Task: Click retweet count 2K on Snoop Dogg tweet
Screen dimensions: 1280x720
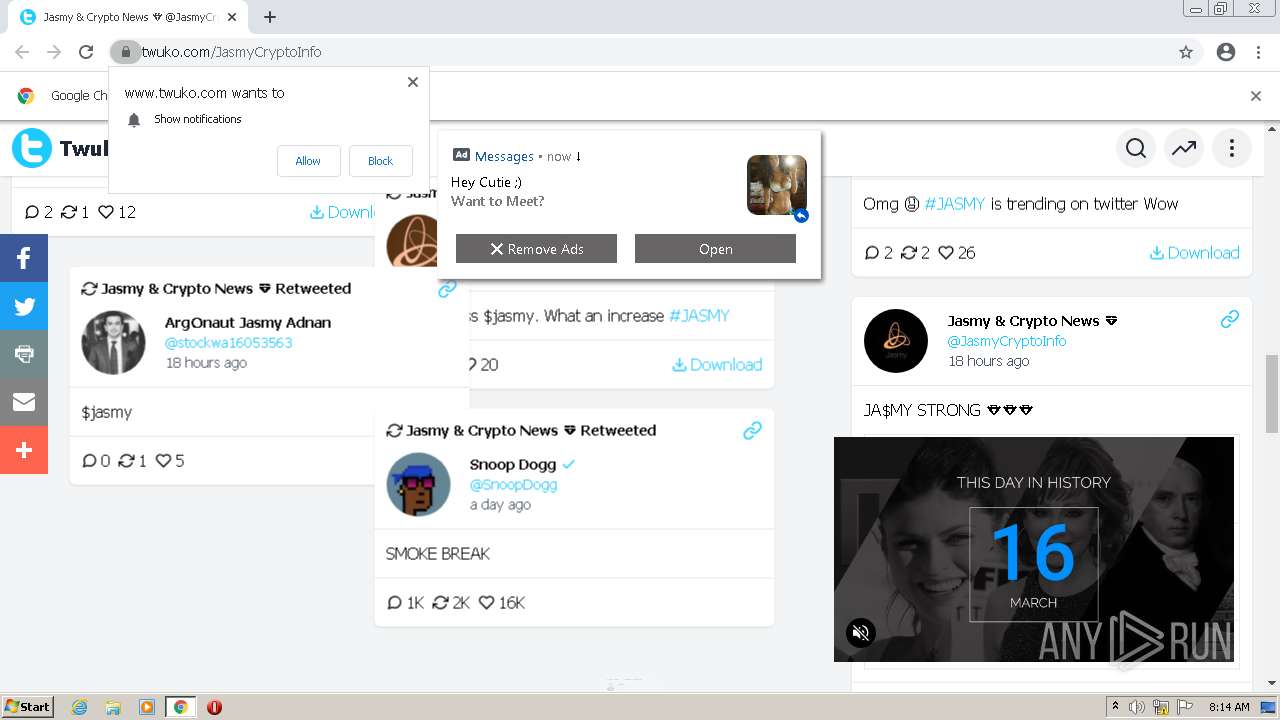Action: [451, 602]
